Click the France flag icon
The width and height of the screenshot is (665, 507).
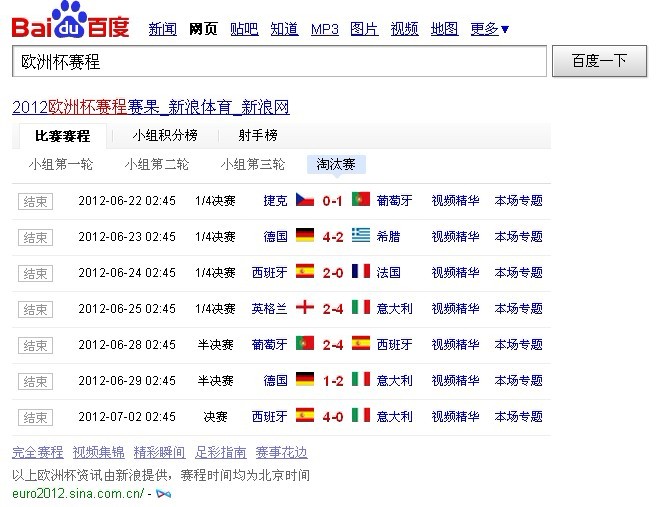click(360, 272)
